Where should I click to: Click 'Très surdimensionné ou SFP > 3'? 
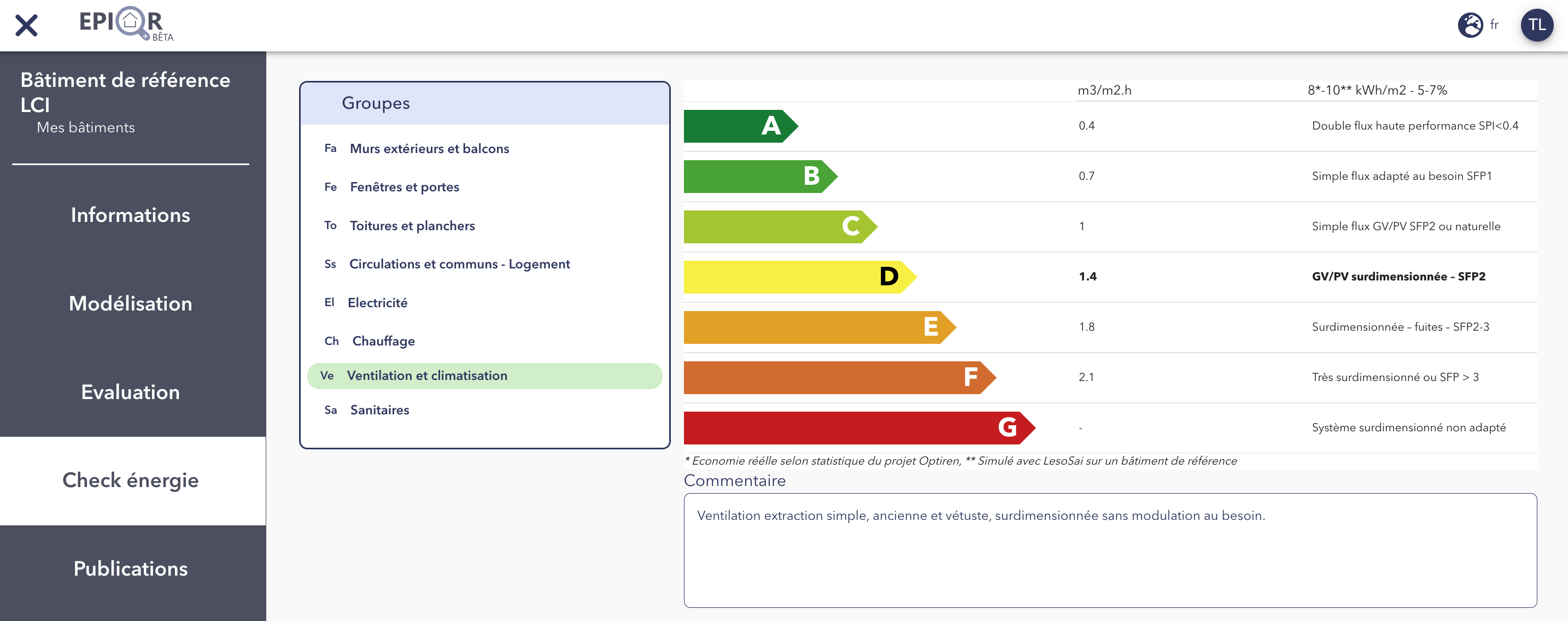[x=1395, y=378]
